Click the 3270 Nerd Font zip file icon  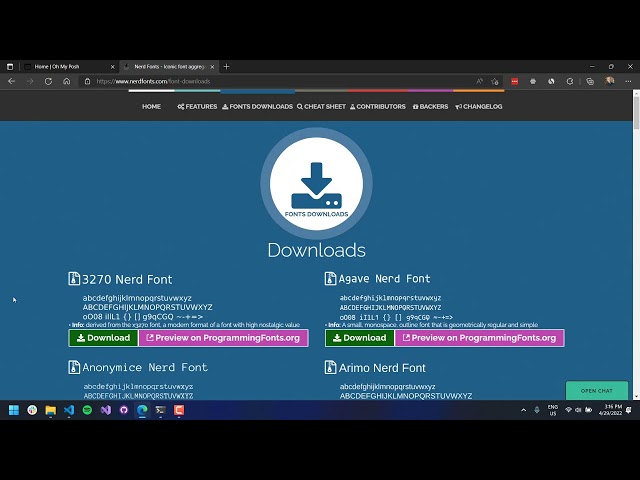(74, 279)
